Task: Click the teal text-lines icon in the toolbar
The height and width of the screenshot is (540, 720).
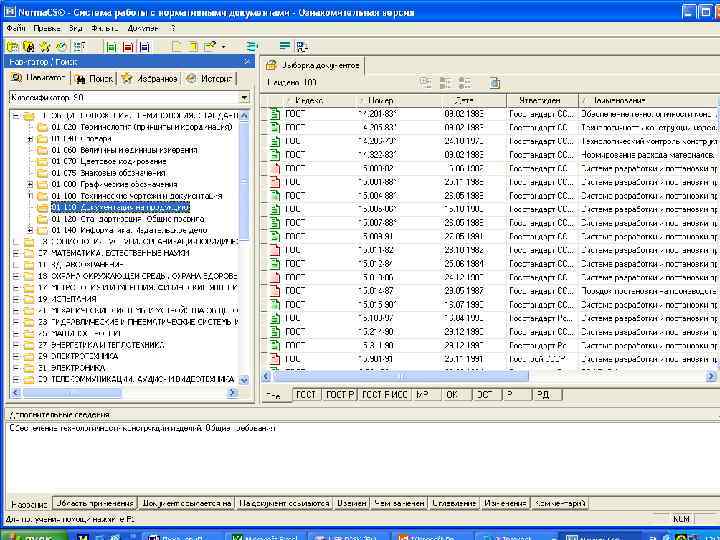Action: pyautogui.click(x=285, y=46)
